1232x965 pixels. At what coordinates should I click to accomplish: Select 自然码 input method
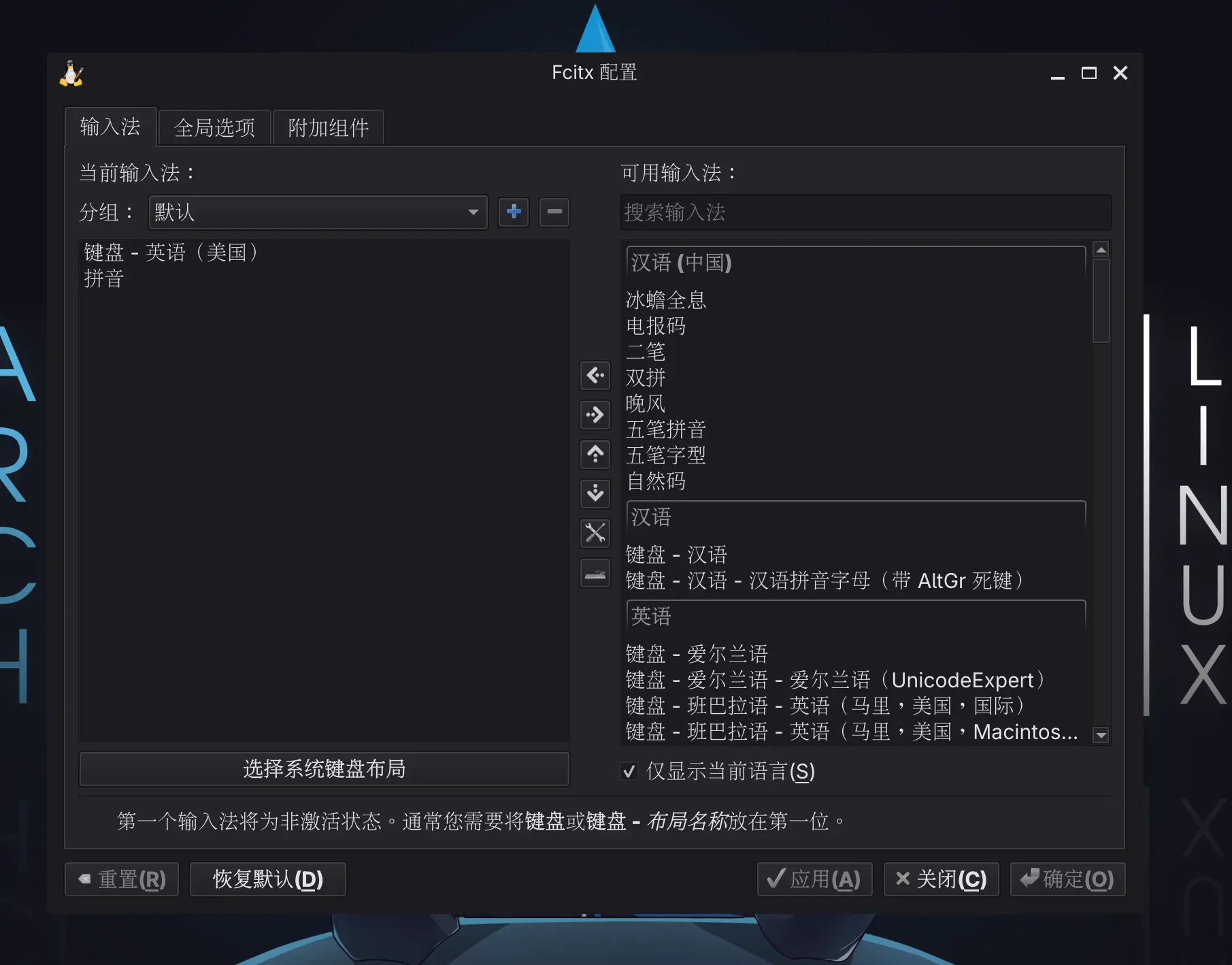click(856, 481)
